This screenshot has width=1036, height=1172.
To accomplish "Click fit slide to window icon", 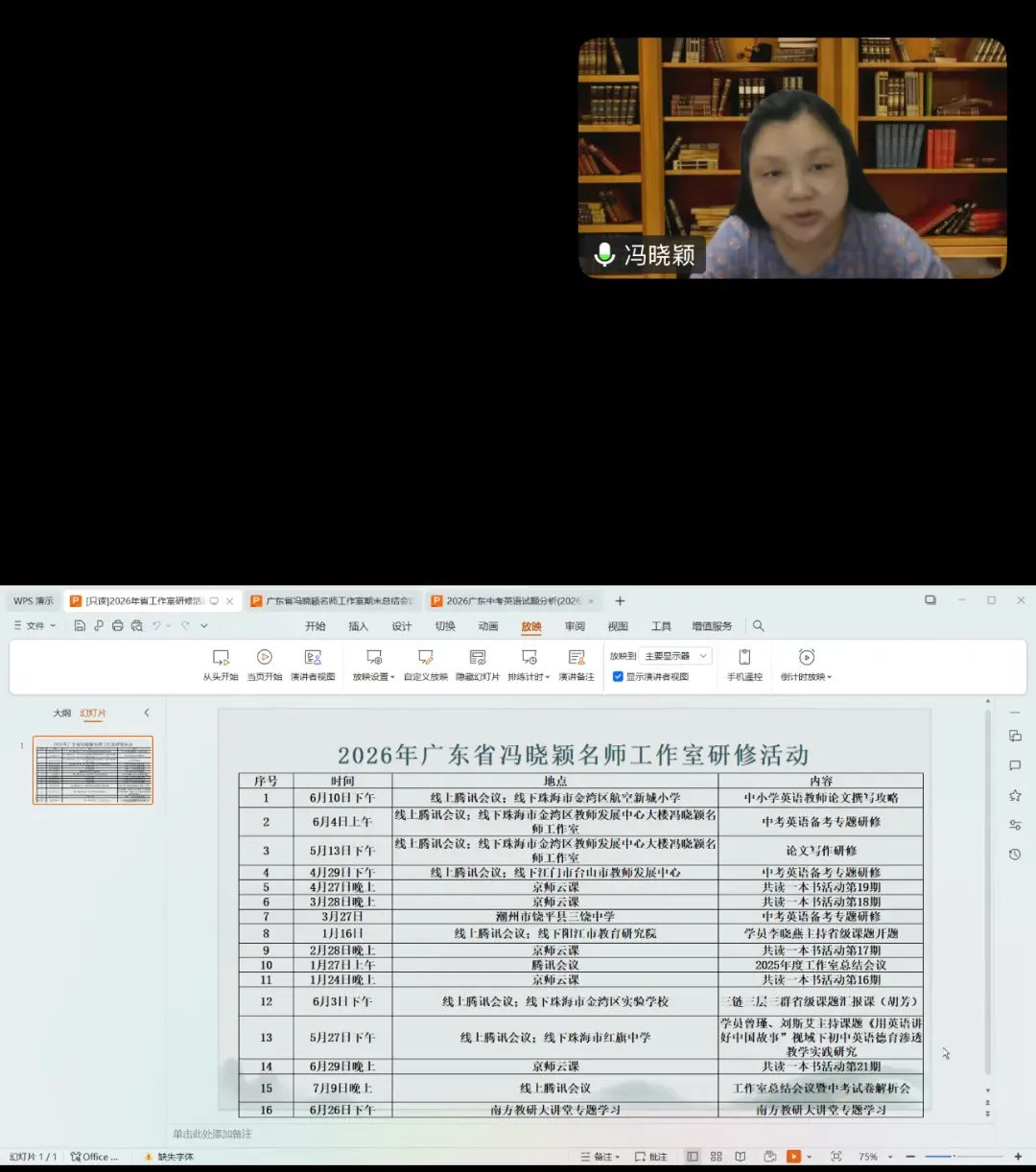I will 836,1157.
